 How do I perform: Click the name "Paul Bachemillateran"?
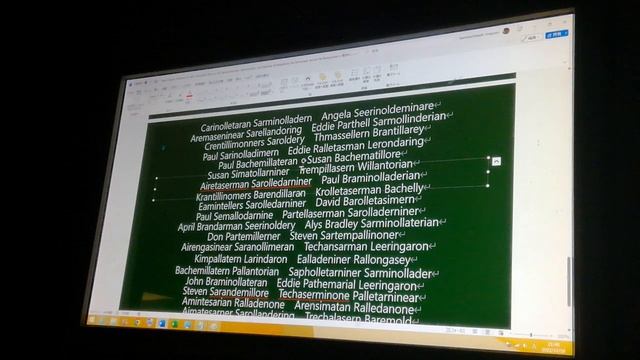pos(258,164)
